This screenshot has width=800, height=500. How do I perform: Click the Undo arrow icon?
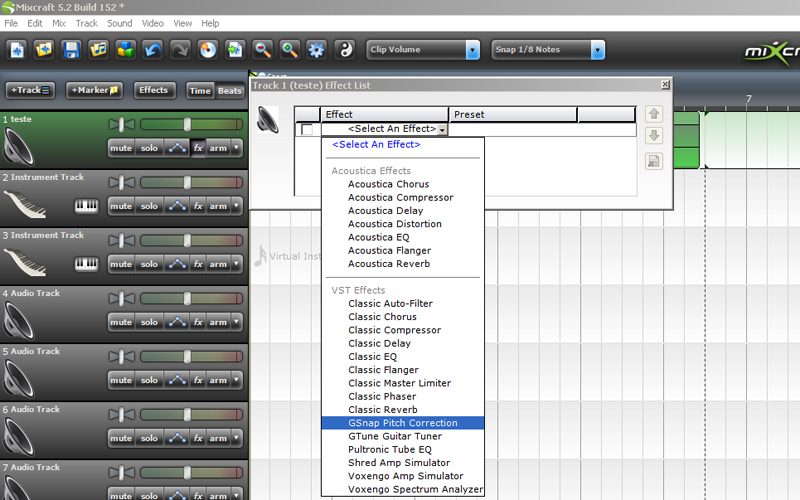(153, 50)
